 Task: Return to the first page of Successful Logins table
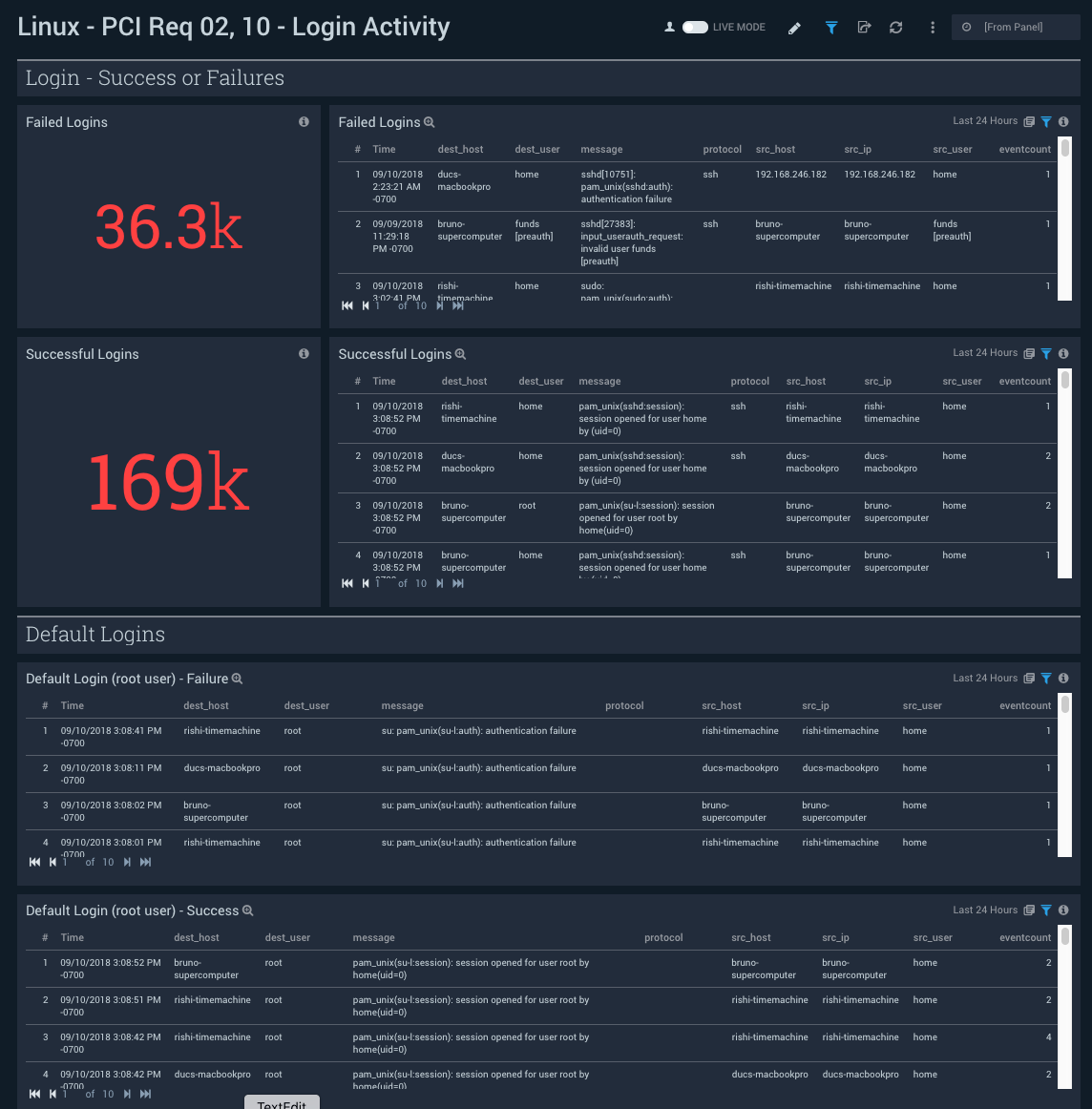[x=346, y=583]
